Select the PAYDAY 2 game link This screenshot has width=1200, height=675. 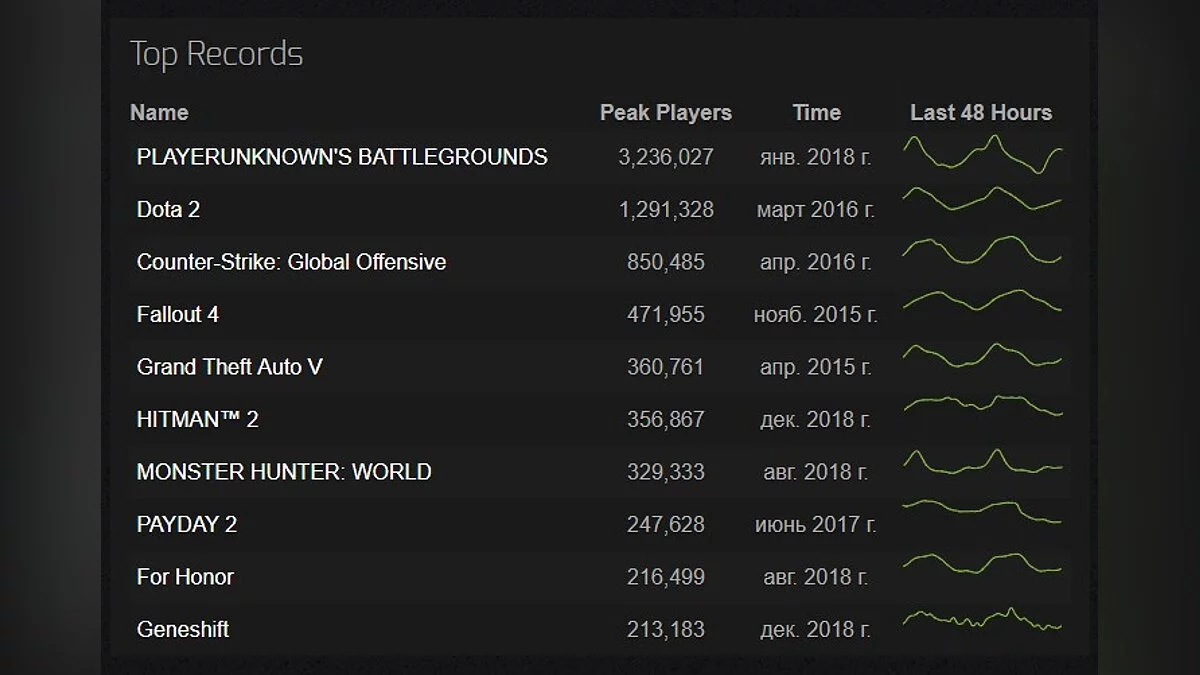(x=187, y=524)
